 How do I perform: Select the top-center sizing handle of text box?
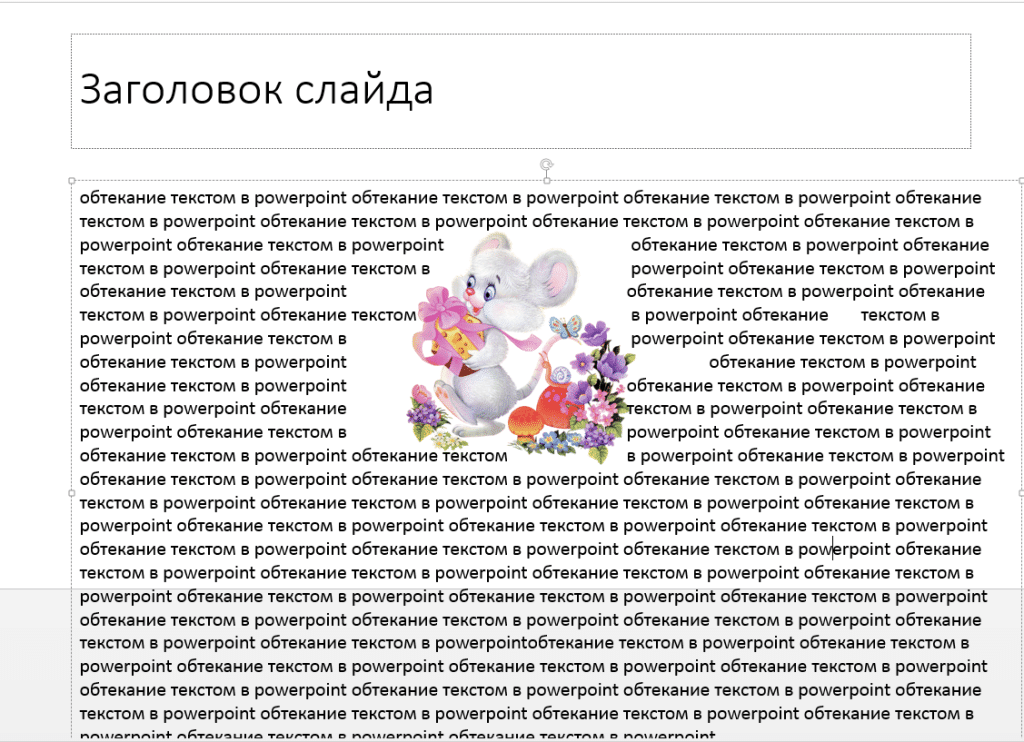pyautogui.click(x=547, y=181)
